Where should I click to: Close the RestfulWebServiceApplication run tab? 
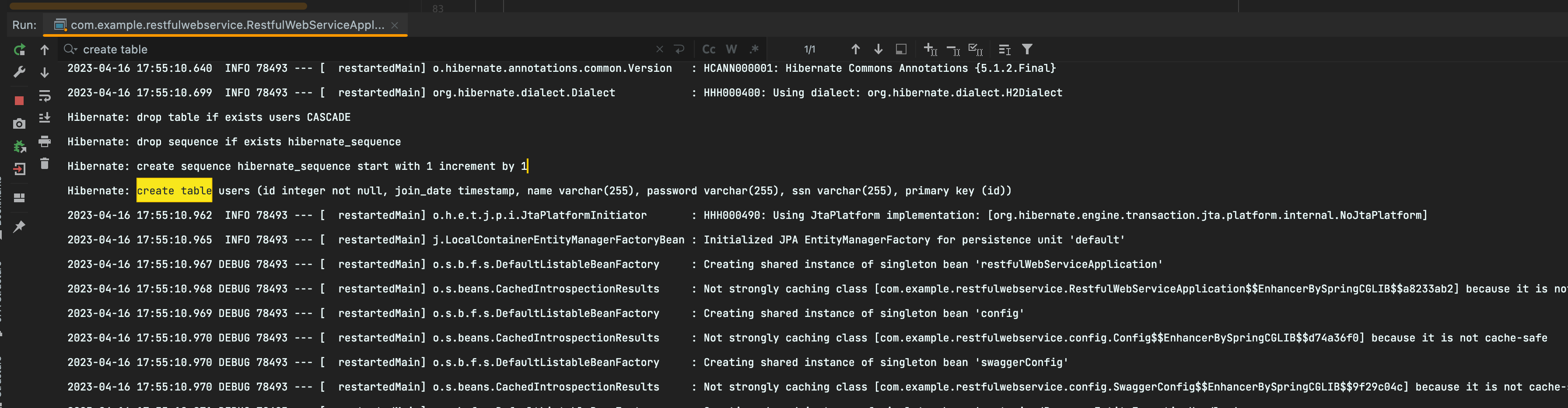395,25
